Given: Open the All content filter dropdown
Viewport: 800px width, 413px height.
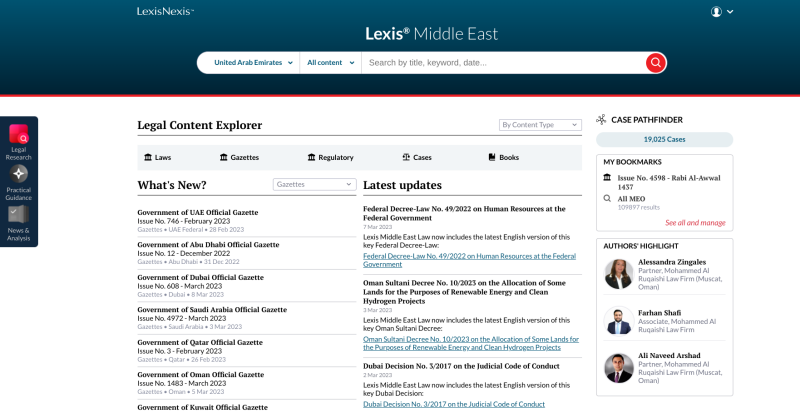Looking at the screenshot, I should (330, 63).
